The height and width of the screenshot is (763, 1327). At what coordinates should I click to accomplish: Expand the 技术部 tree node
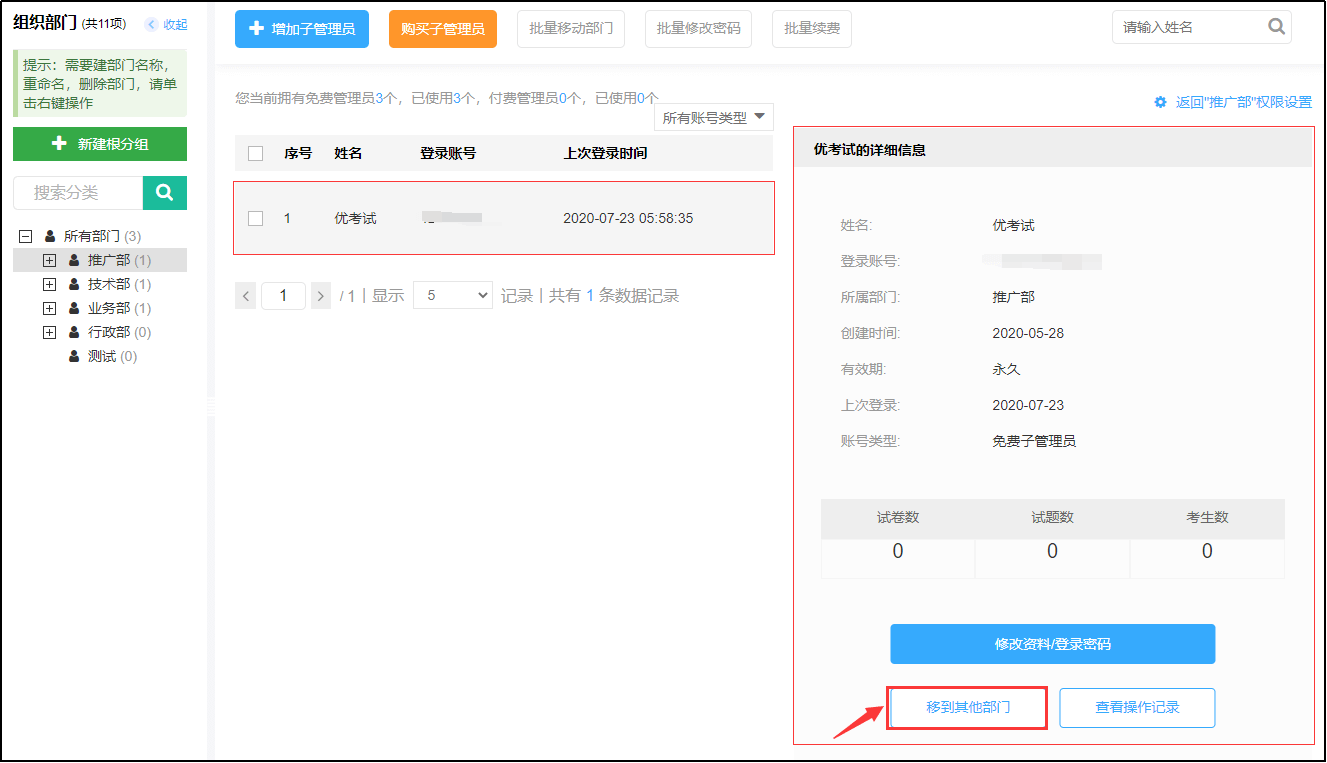[x=49, y=284]
